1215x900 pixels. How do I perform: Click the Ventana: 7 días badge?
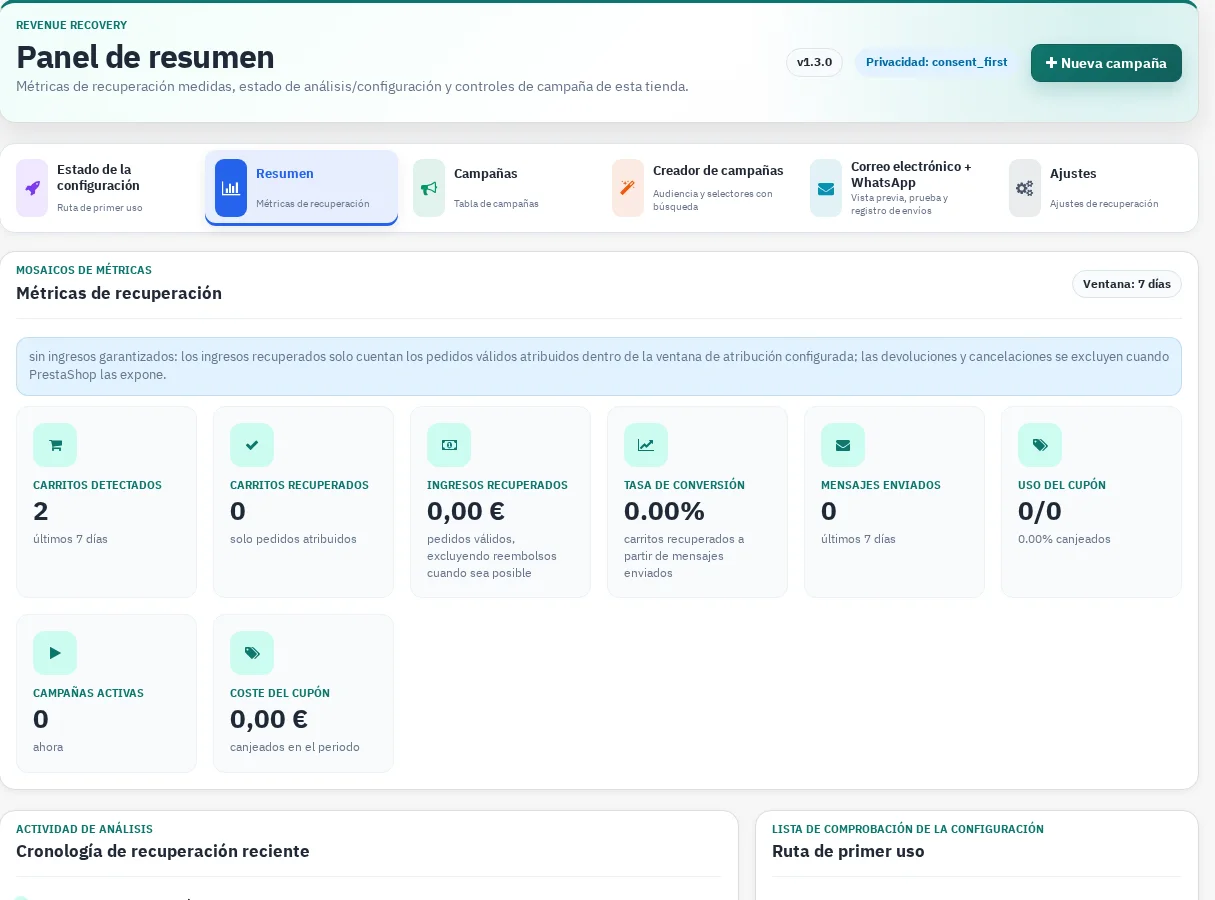tap(1127, 284)
